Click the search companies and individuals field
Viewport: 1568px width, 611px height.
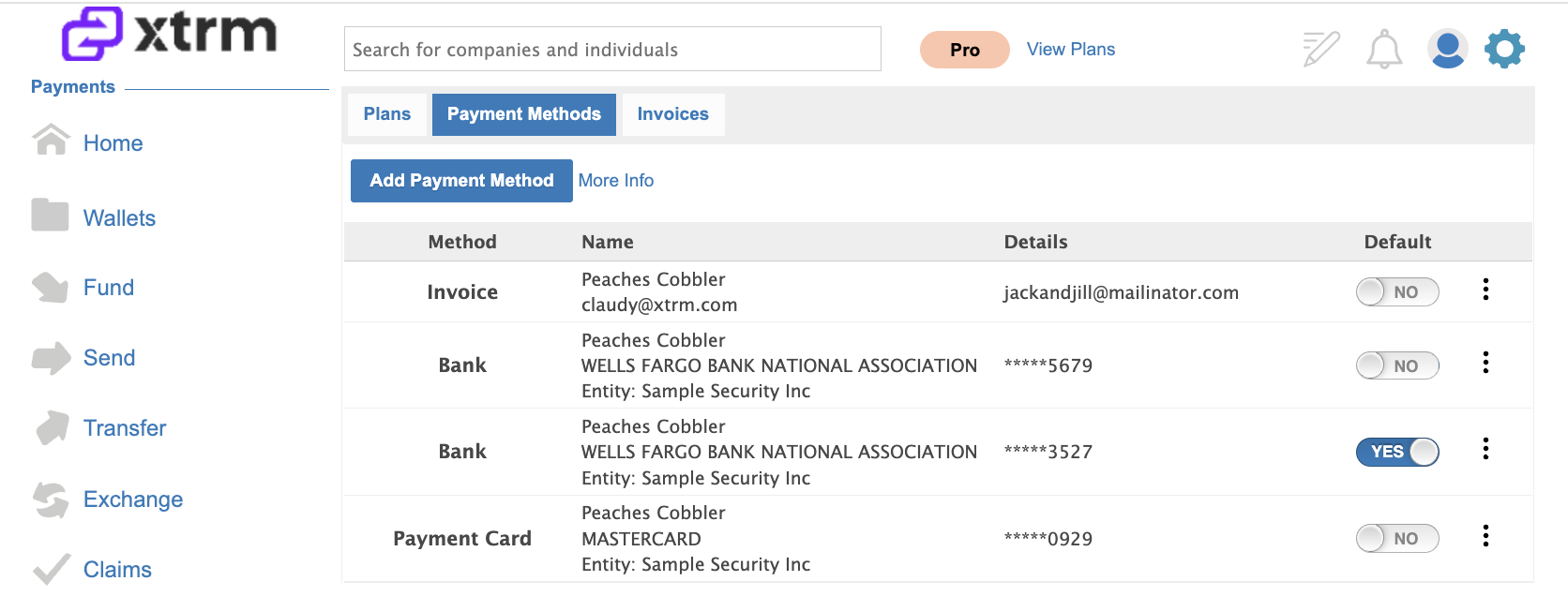tap(612, 49)
